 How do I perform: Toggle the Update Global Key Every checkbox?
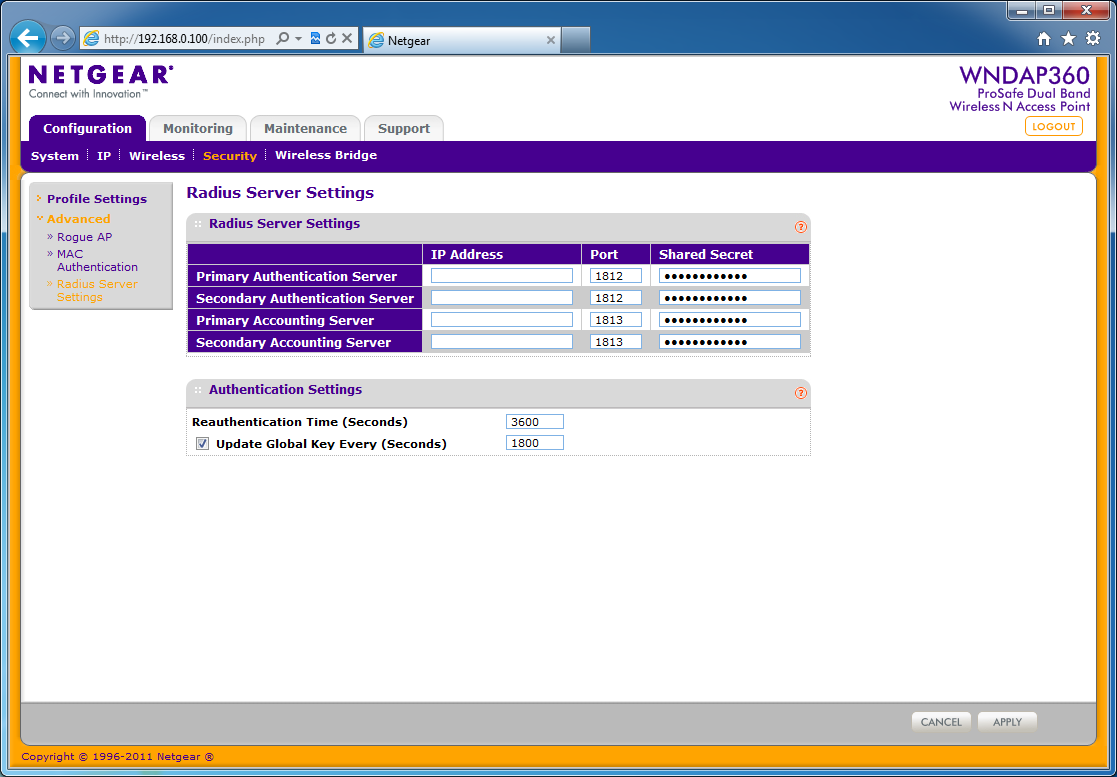203,444
